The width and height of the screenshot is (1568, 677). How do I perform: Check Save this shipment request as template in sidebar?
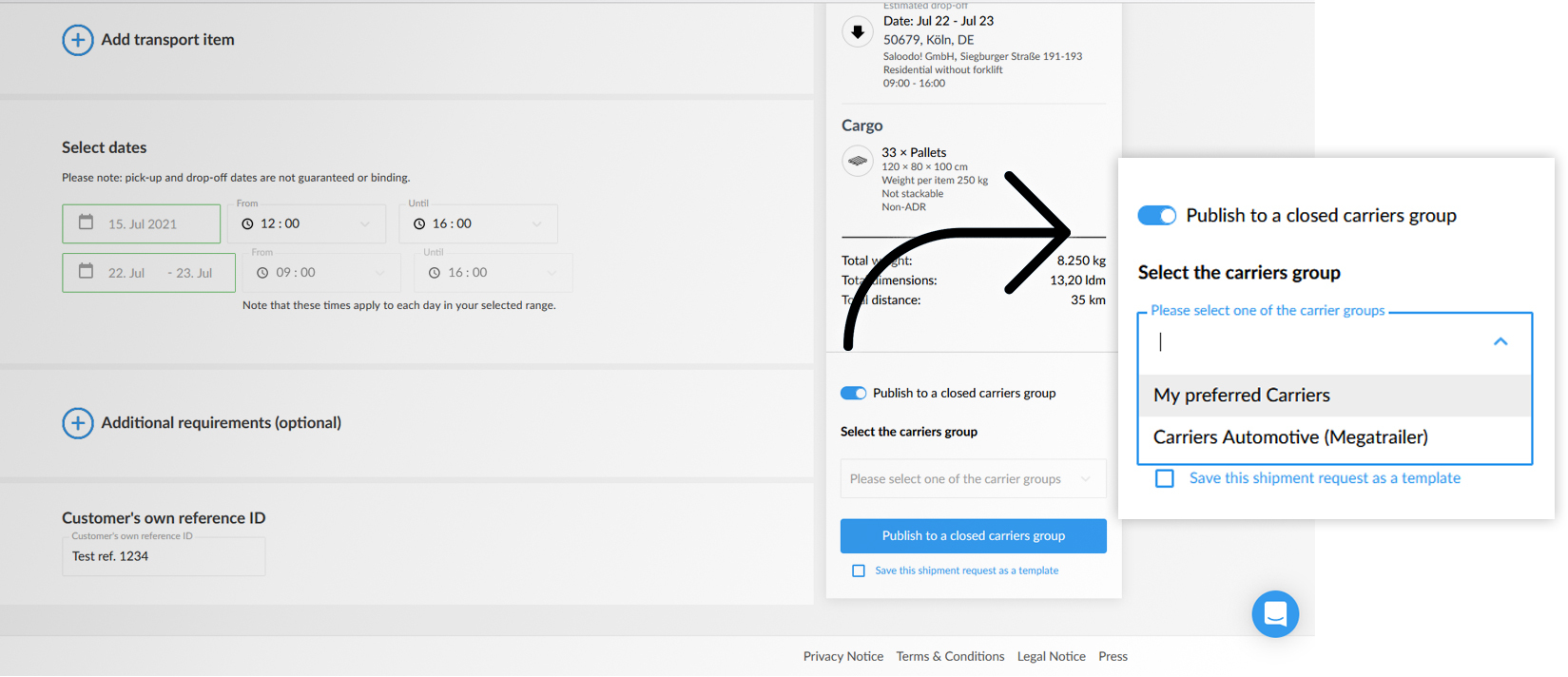click(859, 571)
